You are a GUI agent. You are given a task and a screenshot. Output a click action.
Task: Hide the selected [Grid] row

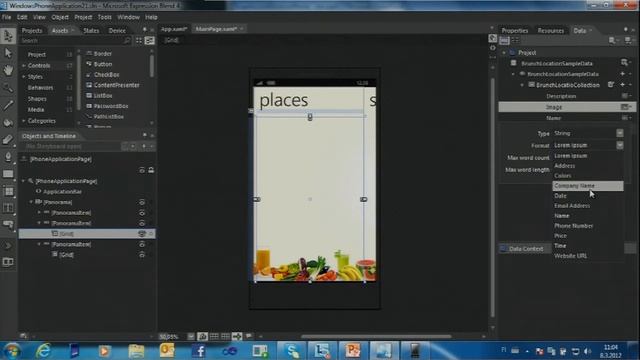tap(142, 234)
